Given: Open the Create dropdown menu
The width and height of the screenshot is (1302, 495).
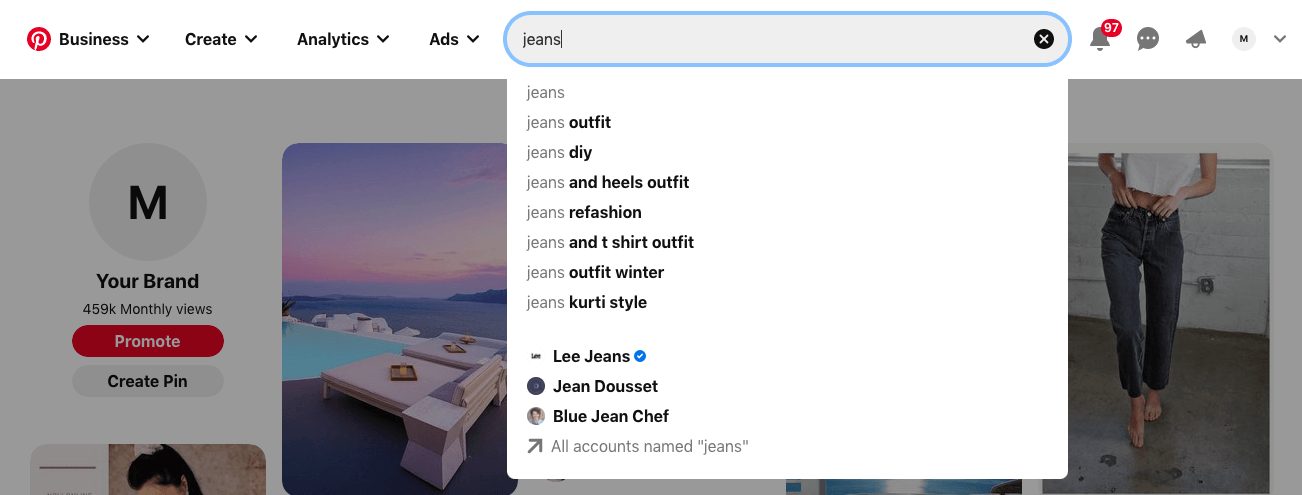Looking at the screenshot, I should coord(221,39).
